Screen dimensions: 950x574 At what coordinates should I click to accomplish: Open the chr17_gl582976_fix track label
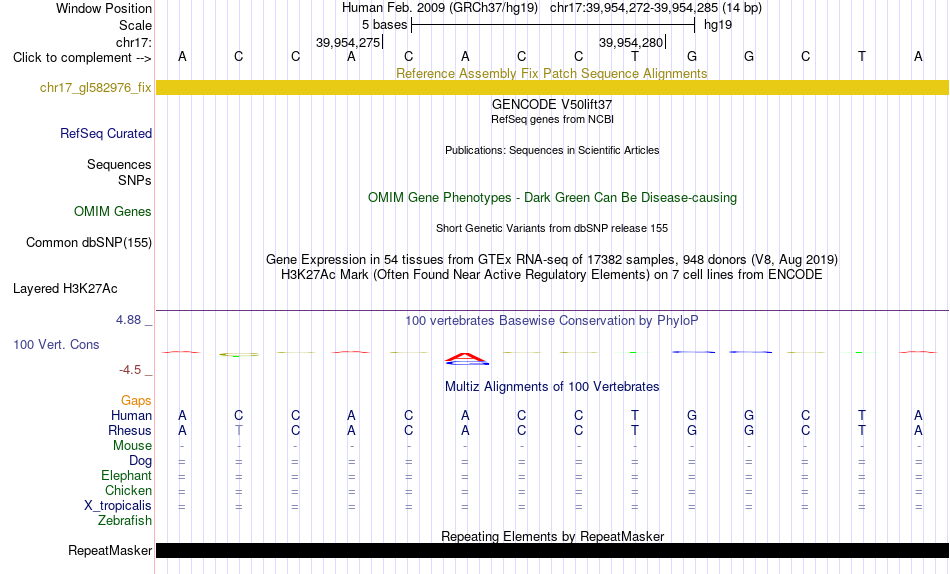pyautogui.click(x=95, y=87)
